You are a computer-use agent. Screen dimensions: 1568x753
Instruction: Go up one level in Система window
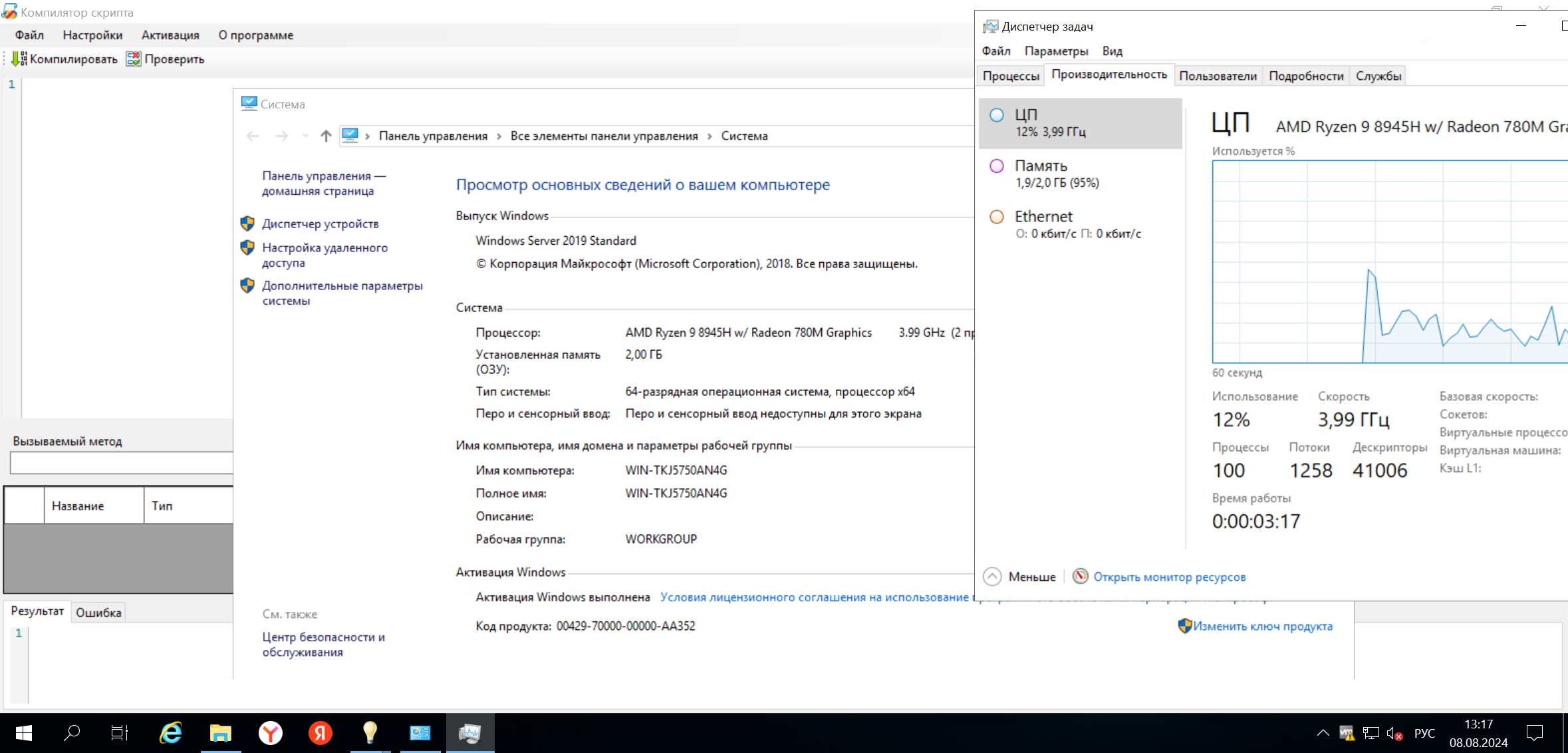point(326,136)
